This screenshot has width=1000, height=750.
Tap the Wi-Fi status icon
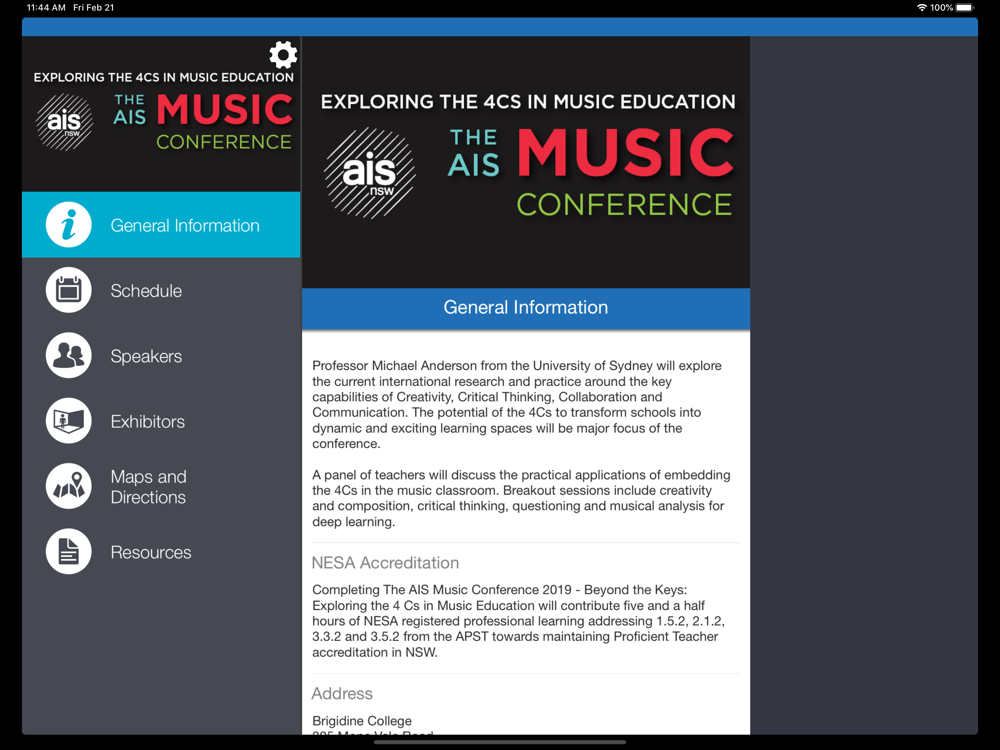click(922, 8)
